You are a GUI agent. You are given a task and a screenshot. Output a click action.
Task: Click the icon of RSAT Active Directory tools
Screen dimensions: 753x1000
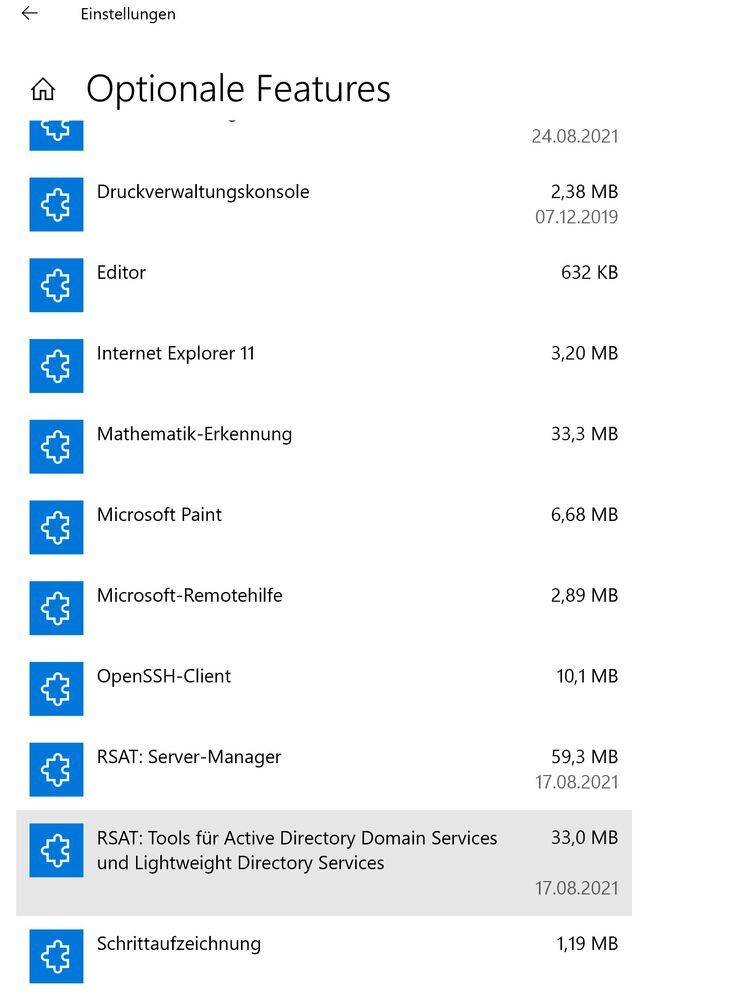(56, 850)
